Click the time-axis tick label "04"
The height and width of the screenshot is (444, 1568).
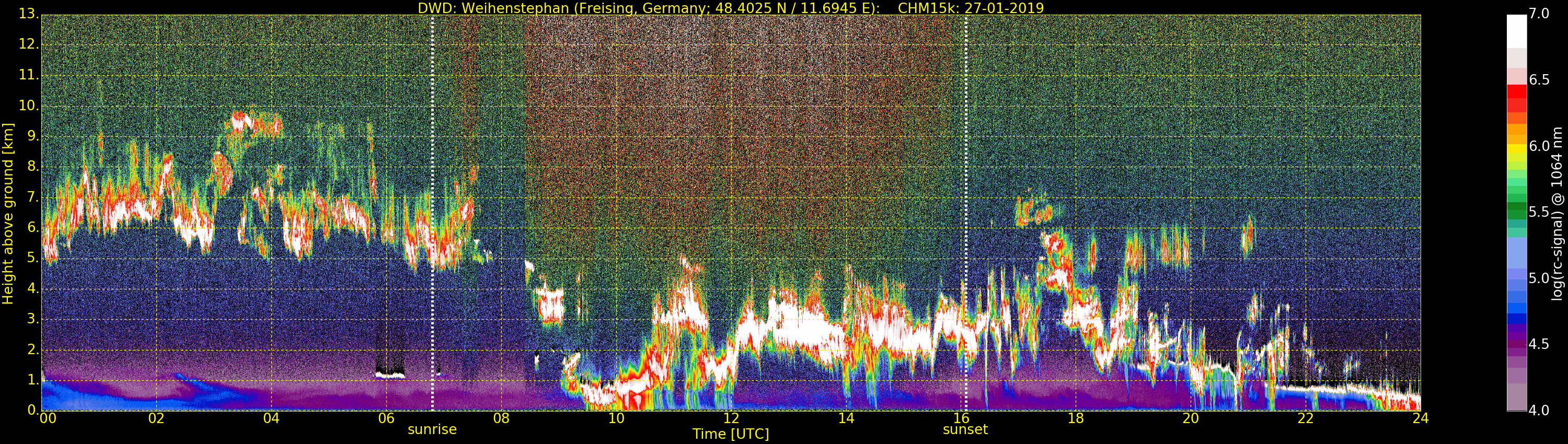(271, 418)
